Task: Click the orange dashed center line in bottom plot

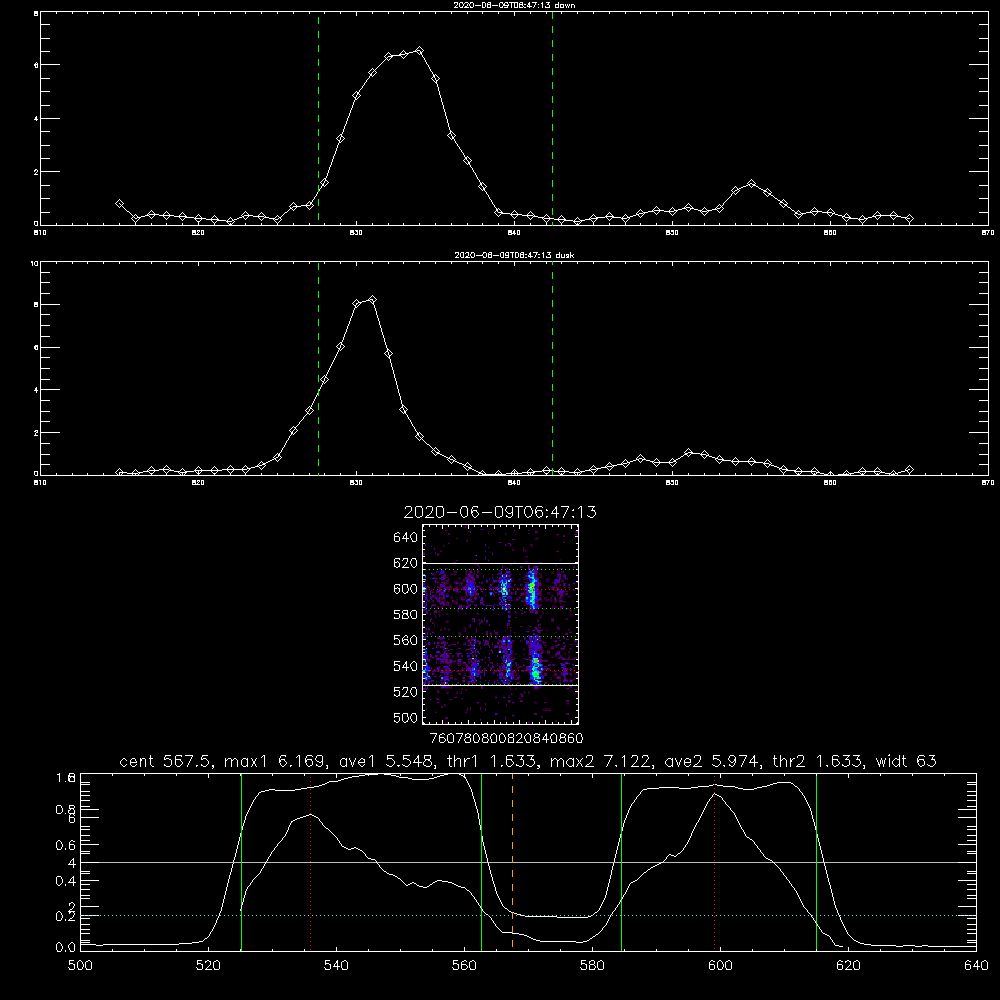Action: pyautogui.click(x=512, y=861)
